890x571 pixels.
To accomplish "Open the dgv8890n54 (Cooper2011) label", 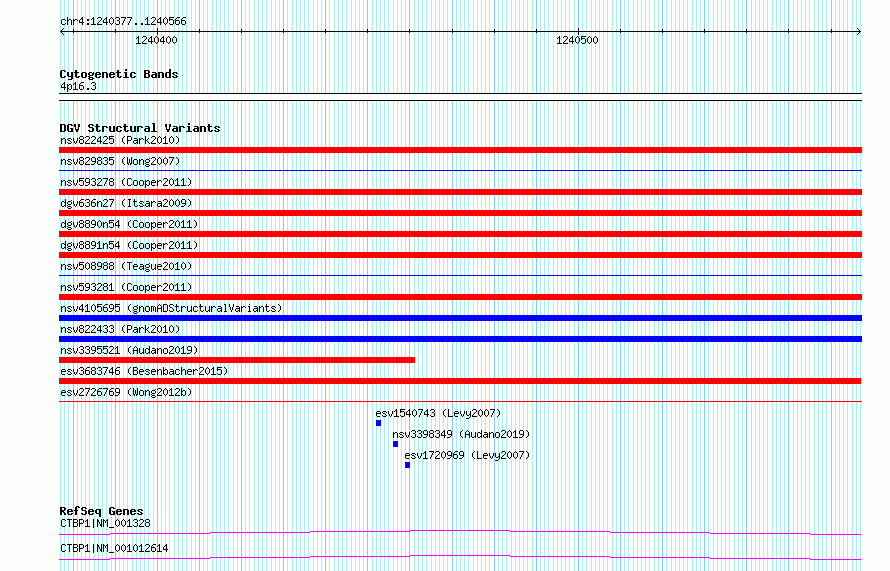I will coord(129,224).
